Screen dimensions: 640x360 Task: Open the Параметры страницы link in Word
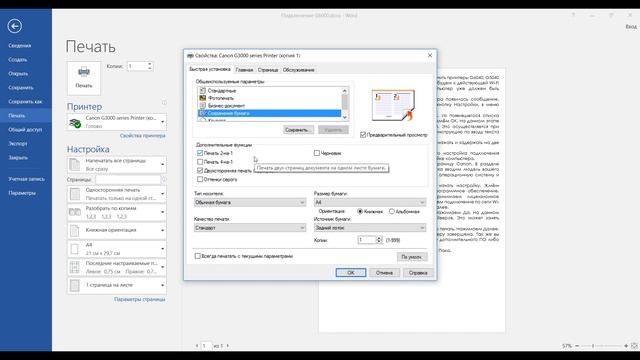(140, 299)
